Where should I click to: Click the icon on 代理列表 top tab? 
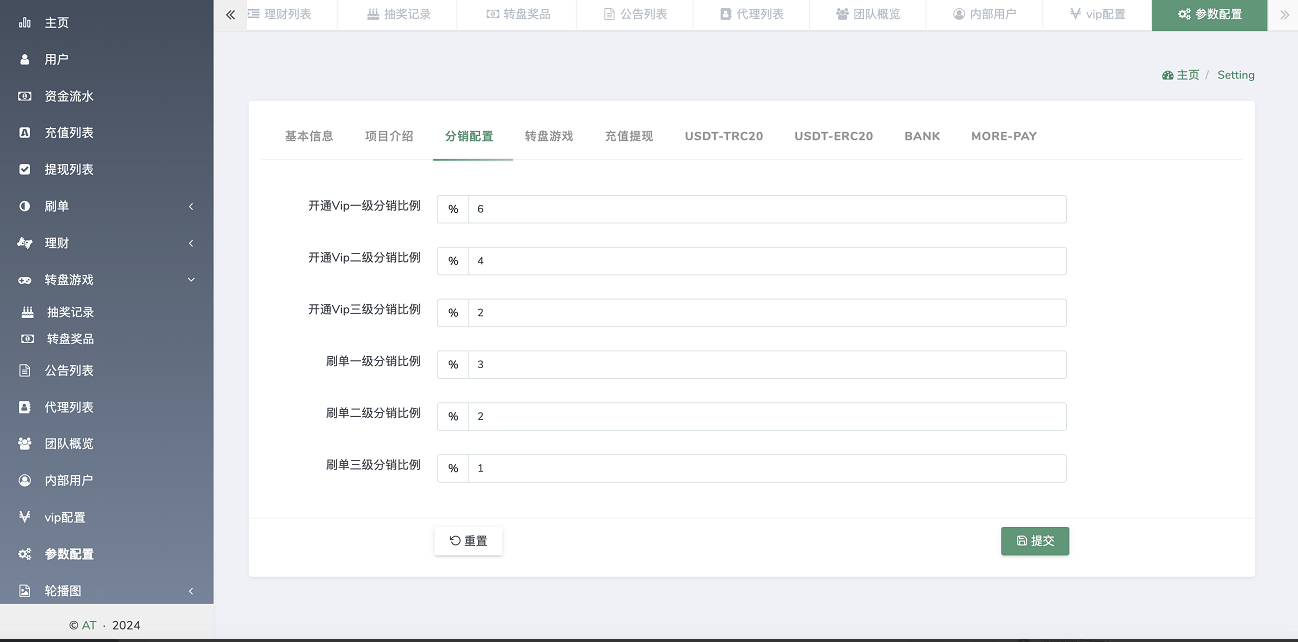726,15
